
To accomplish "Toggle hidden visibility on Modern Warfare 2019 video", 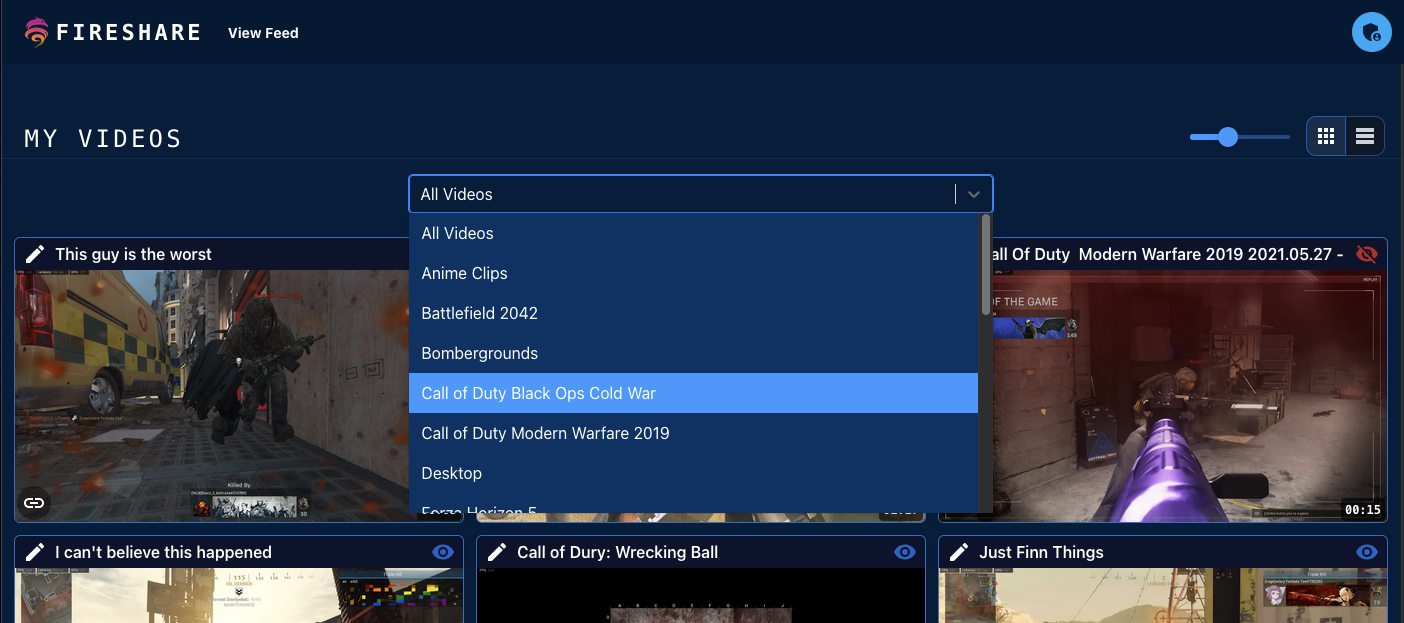I will [x=1366, y=254].
